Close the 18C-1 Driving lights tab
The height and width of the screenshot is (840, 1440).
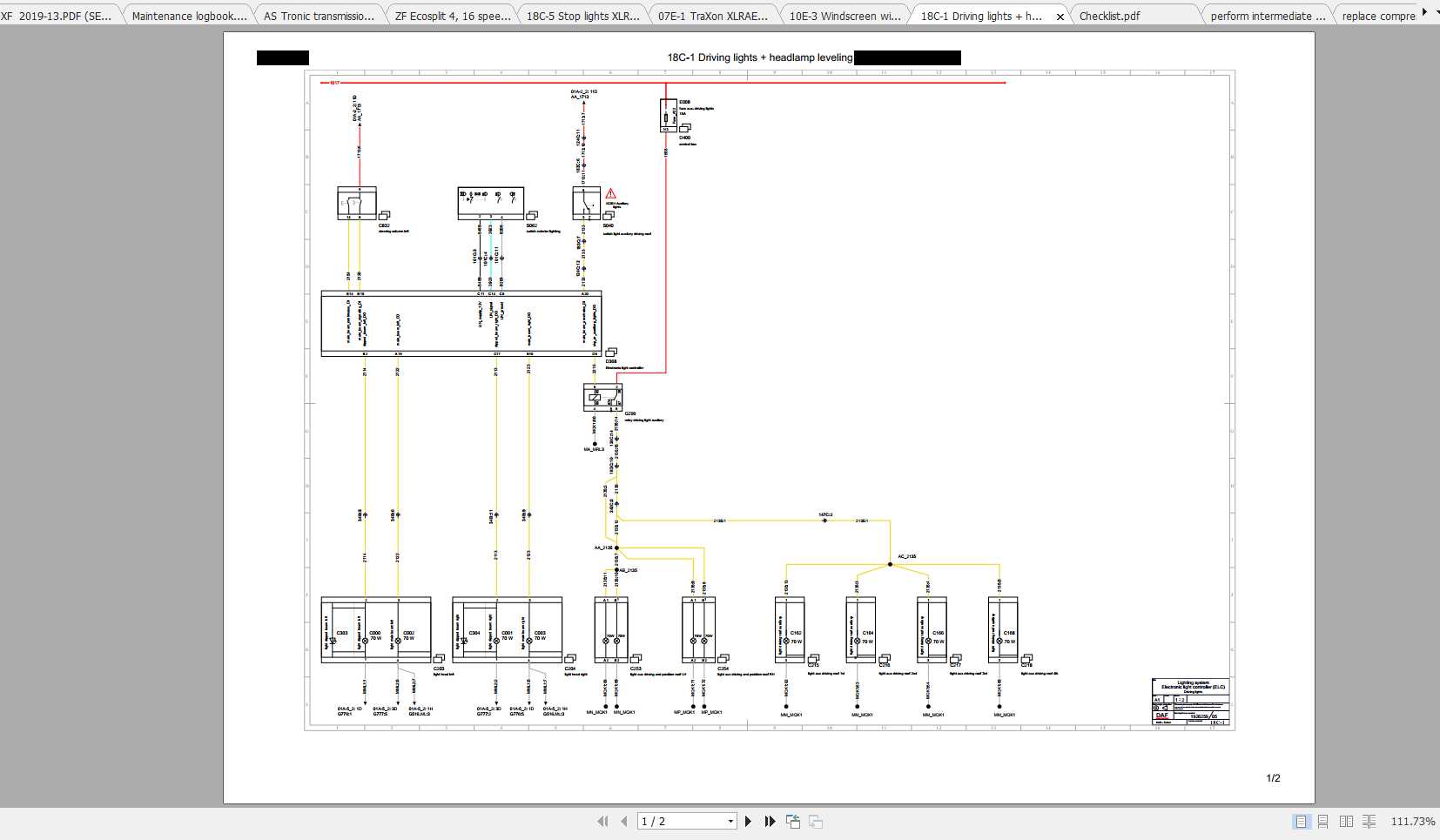point(1060,16)
